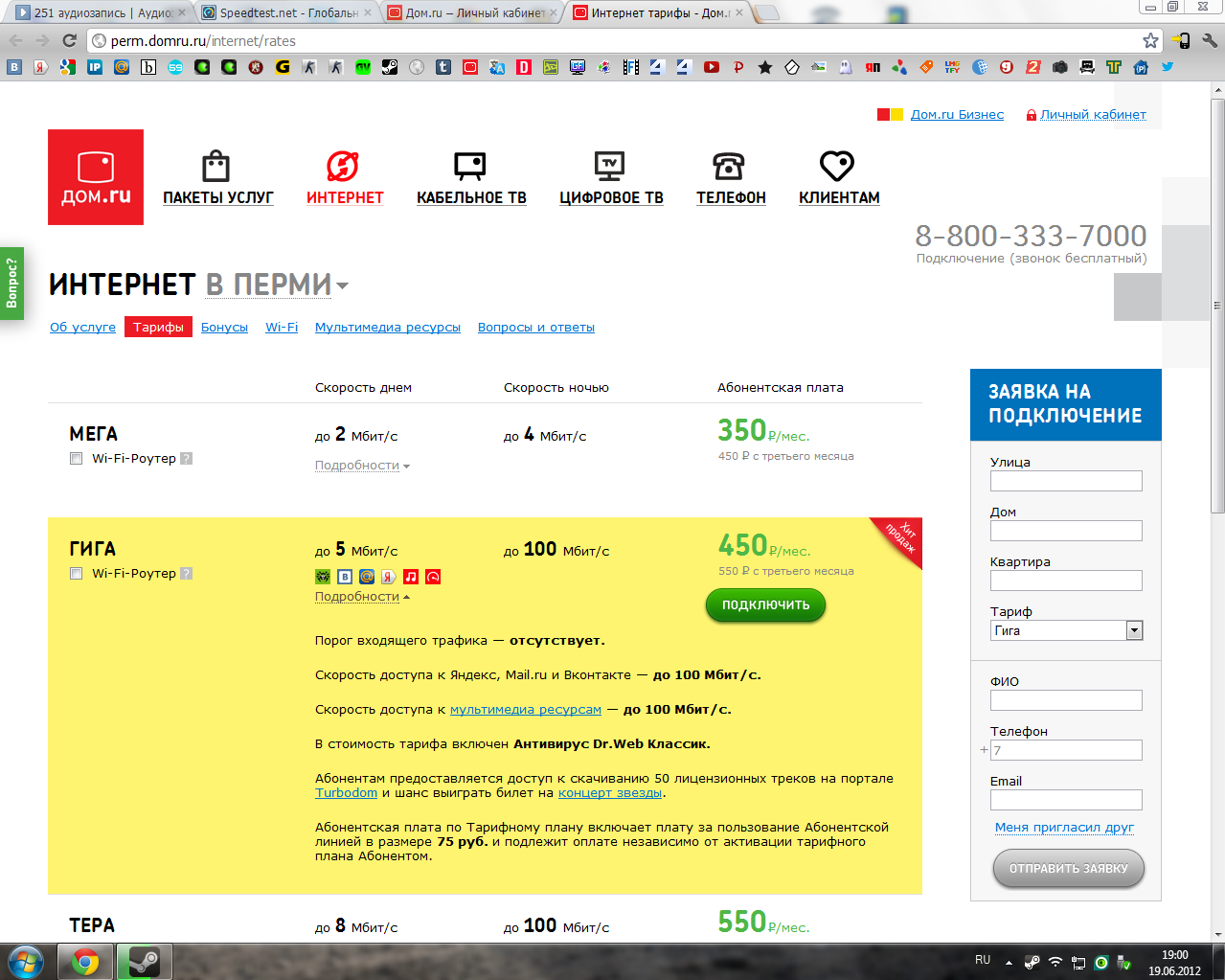Click the VKontakte icon in the Гига tariff row
Screen dimensions: 1225x980
[x=345, y=577]
